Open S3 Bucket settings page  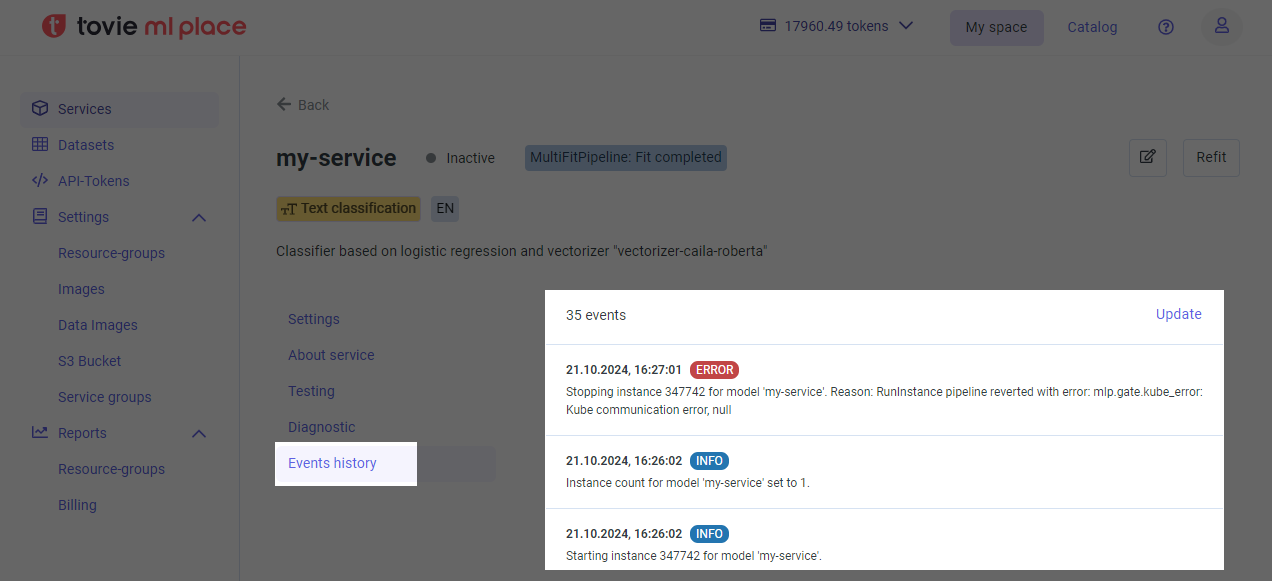click(x=89, y=361)
